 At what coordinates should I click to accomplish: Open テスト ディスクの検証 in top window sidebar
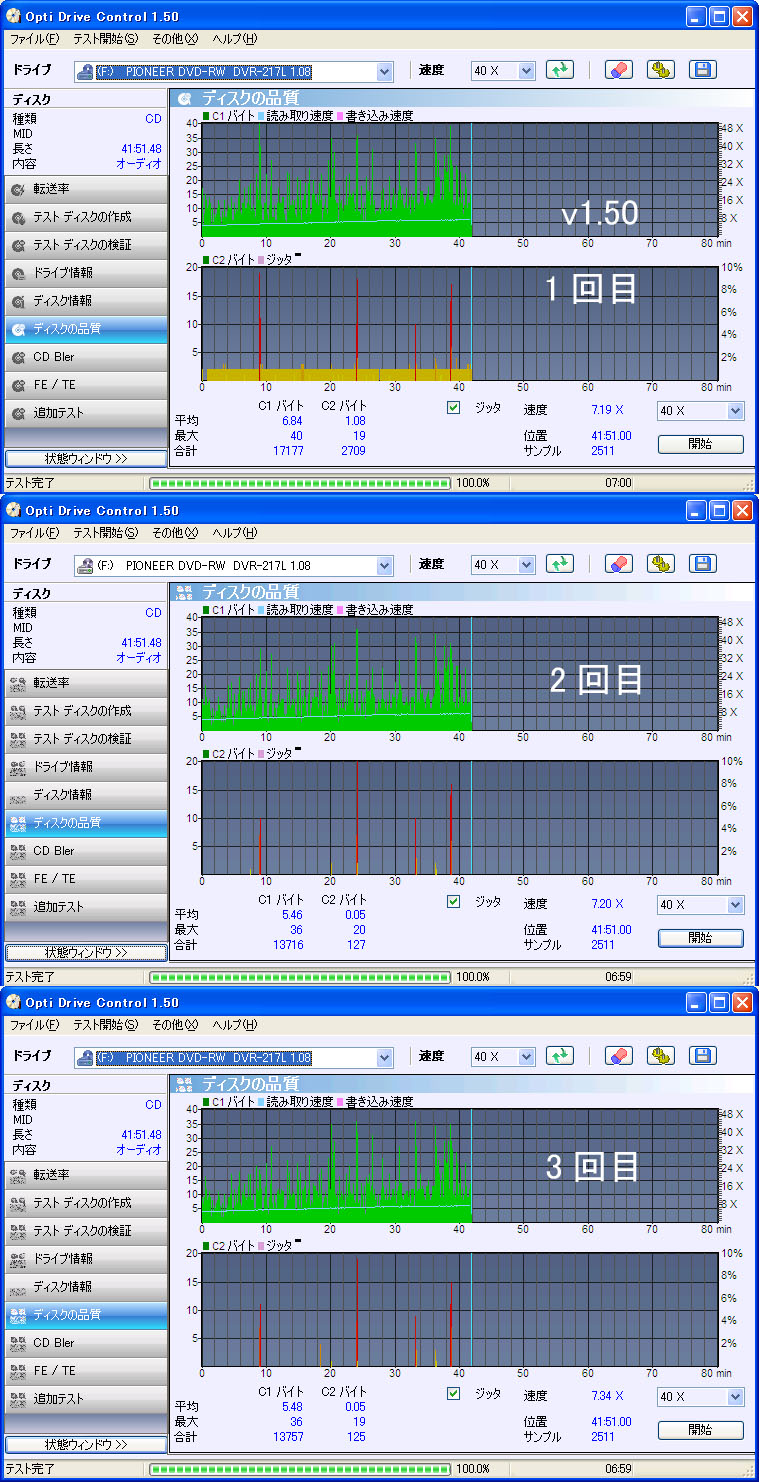click(86, 245)
